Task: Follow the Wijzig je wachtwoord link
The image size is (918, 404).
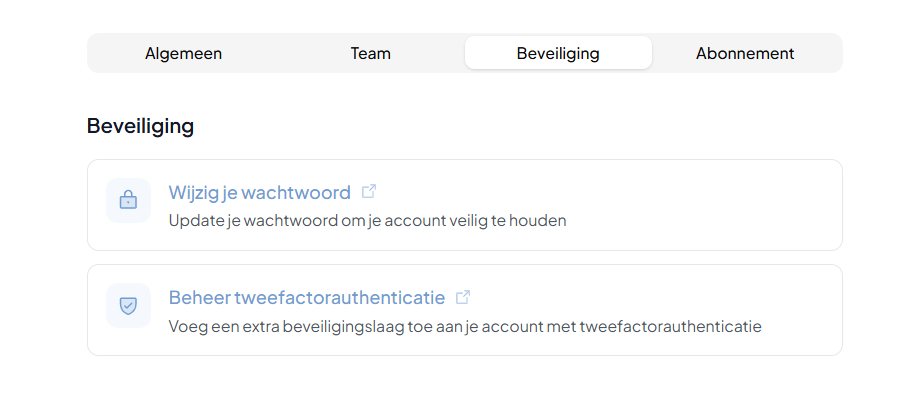Action: [x=259, y=192]
